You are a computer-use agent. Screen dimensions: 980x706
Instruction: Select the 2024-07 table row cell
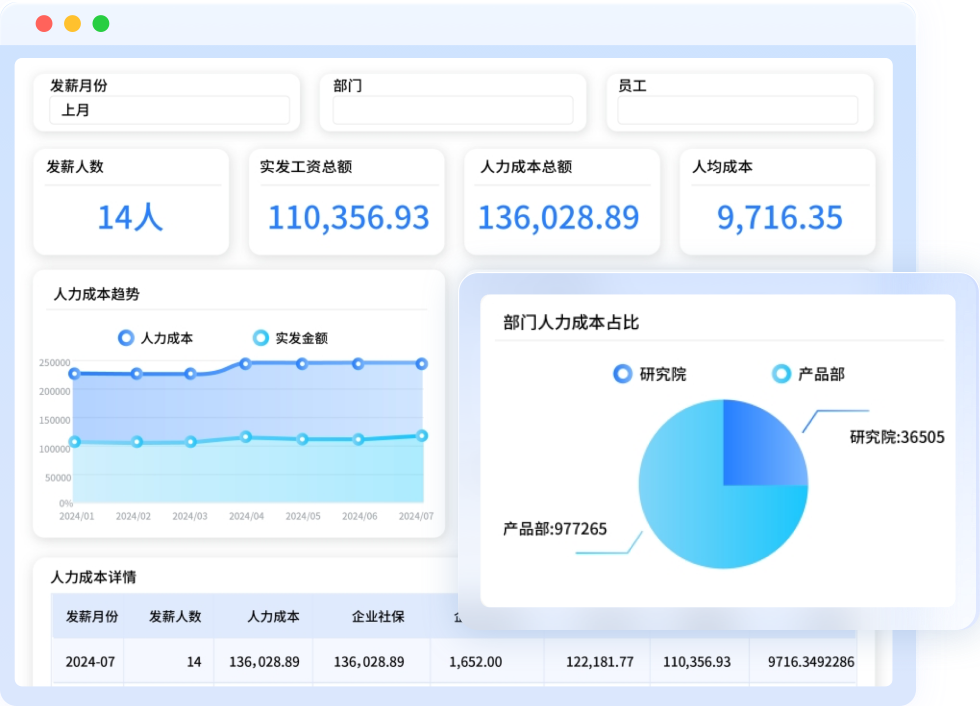(x=91, y=662)
